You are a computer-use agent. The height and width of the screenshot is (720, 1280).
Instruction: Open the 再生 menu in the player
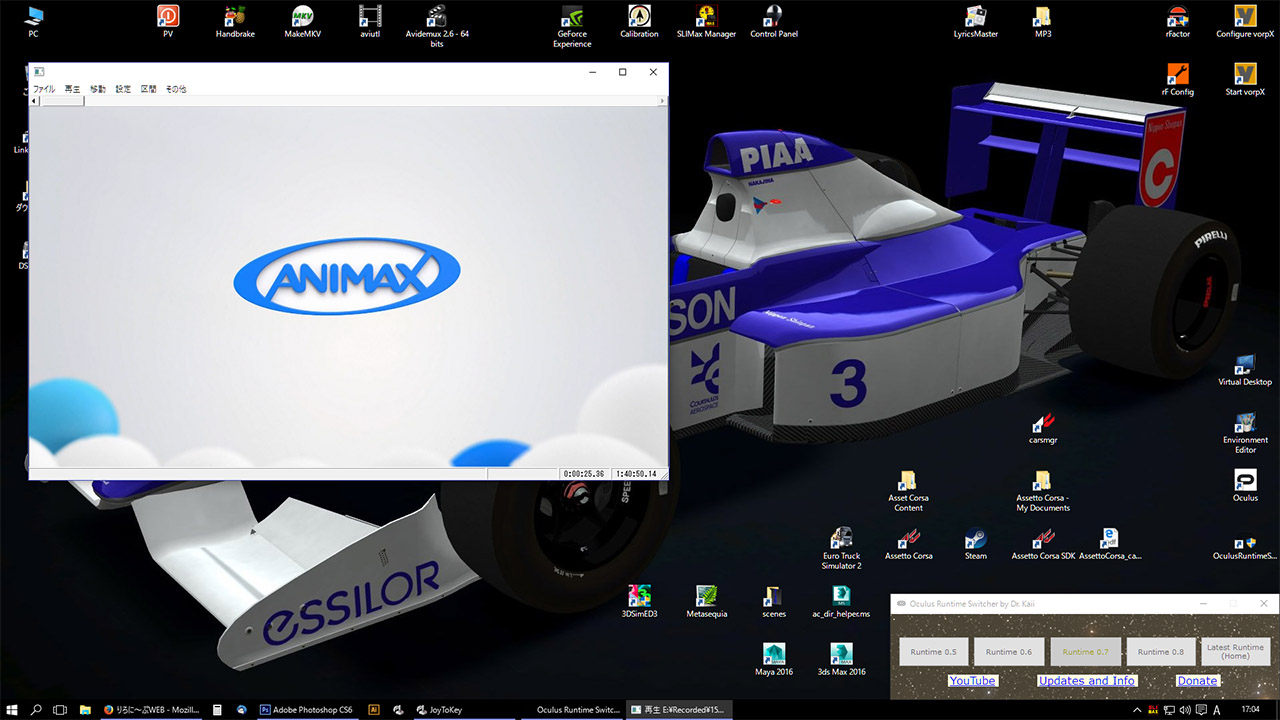[x=72, y=89]
